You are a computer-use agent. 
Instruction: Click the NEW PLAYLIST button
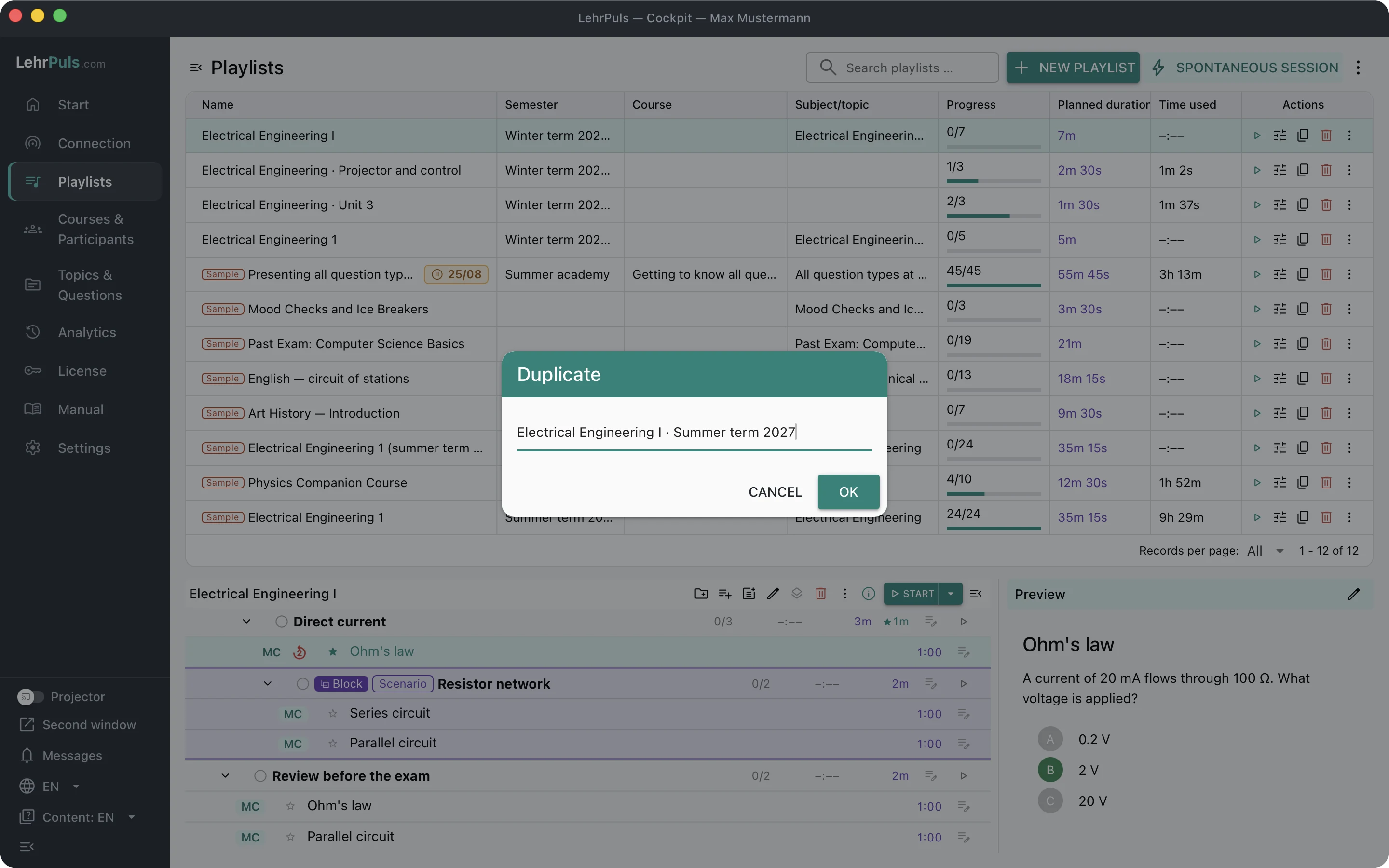tap(1073, 68)
